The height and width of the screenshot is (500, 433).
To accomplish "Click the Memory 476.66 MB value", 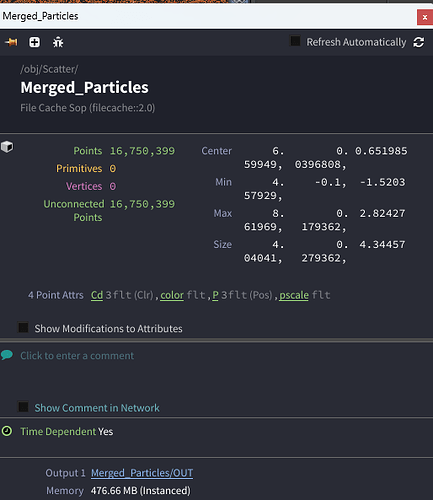I will click(x=141, y=491).
